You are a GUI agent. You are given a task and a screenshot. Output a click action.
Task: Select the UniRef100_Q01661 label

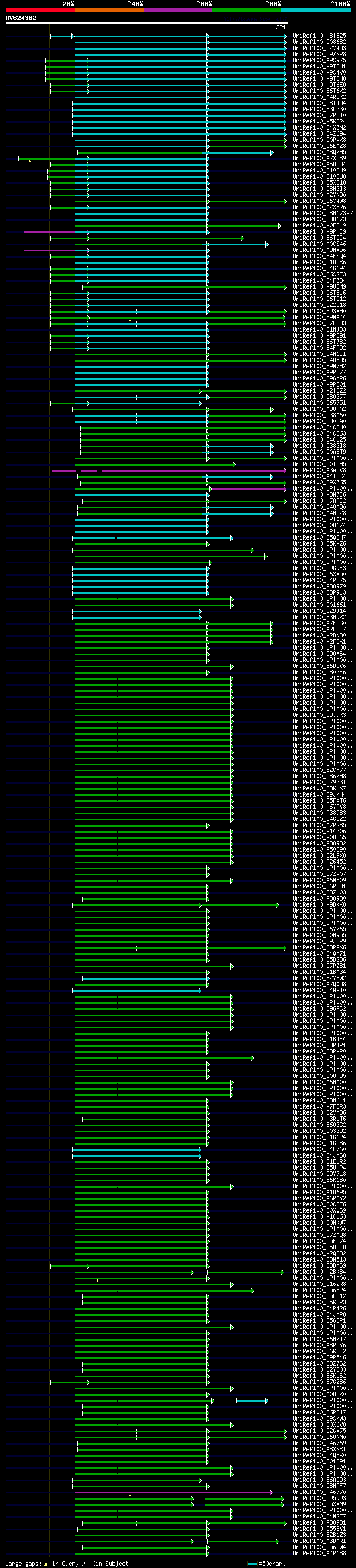[x=319, y=605]
